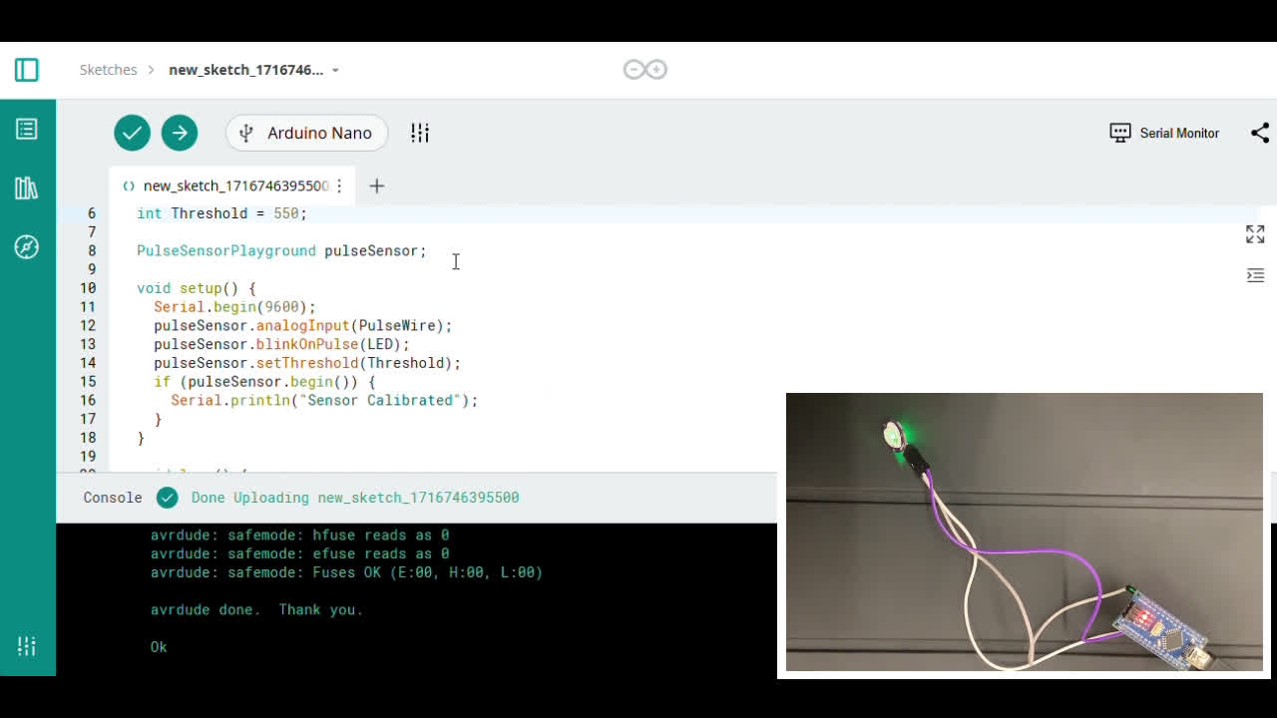
Task: Click console line 'efuse reads as 0'
Action: (300, 554)
